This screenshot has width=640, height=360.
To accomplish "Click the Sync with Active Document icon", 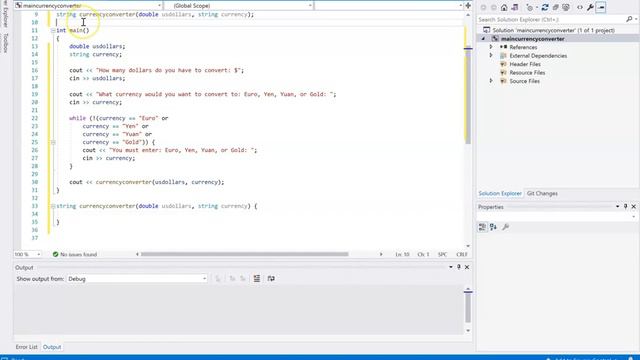I will click(545, 7).
